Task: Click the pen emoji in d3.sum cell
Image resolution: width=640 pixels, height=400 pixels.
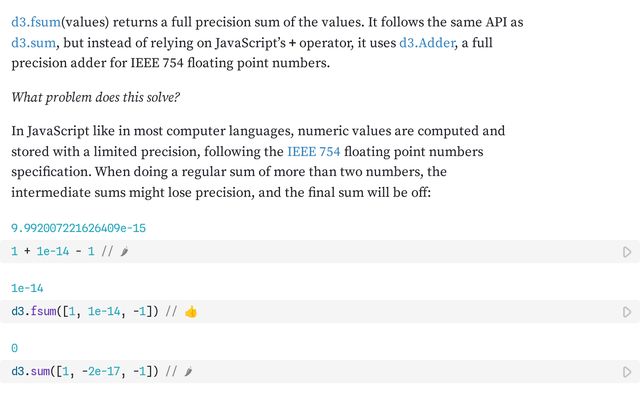Action: click(188, 372)
